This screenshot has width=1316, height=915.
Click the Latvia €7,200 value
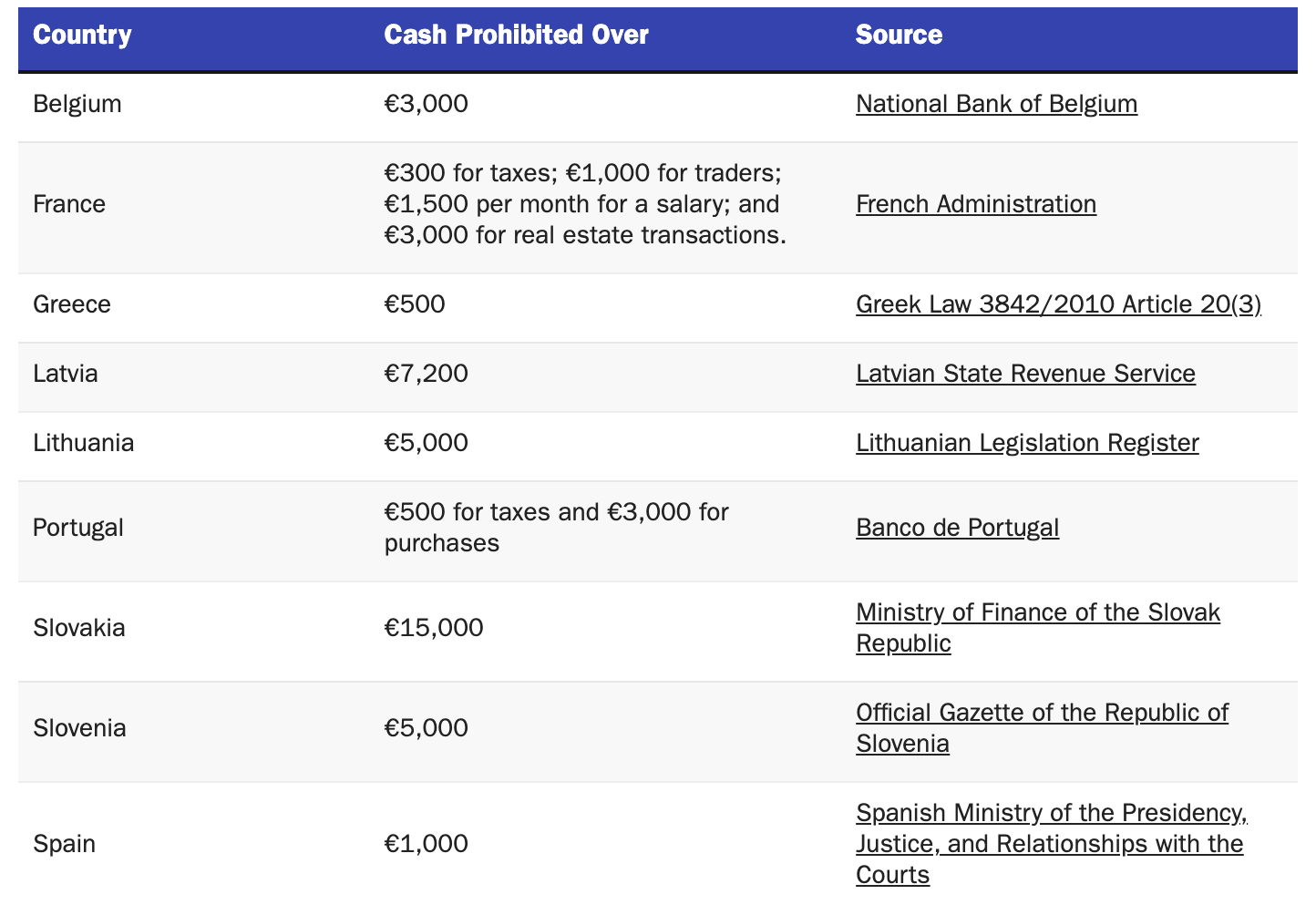426,374
